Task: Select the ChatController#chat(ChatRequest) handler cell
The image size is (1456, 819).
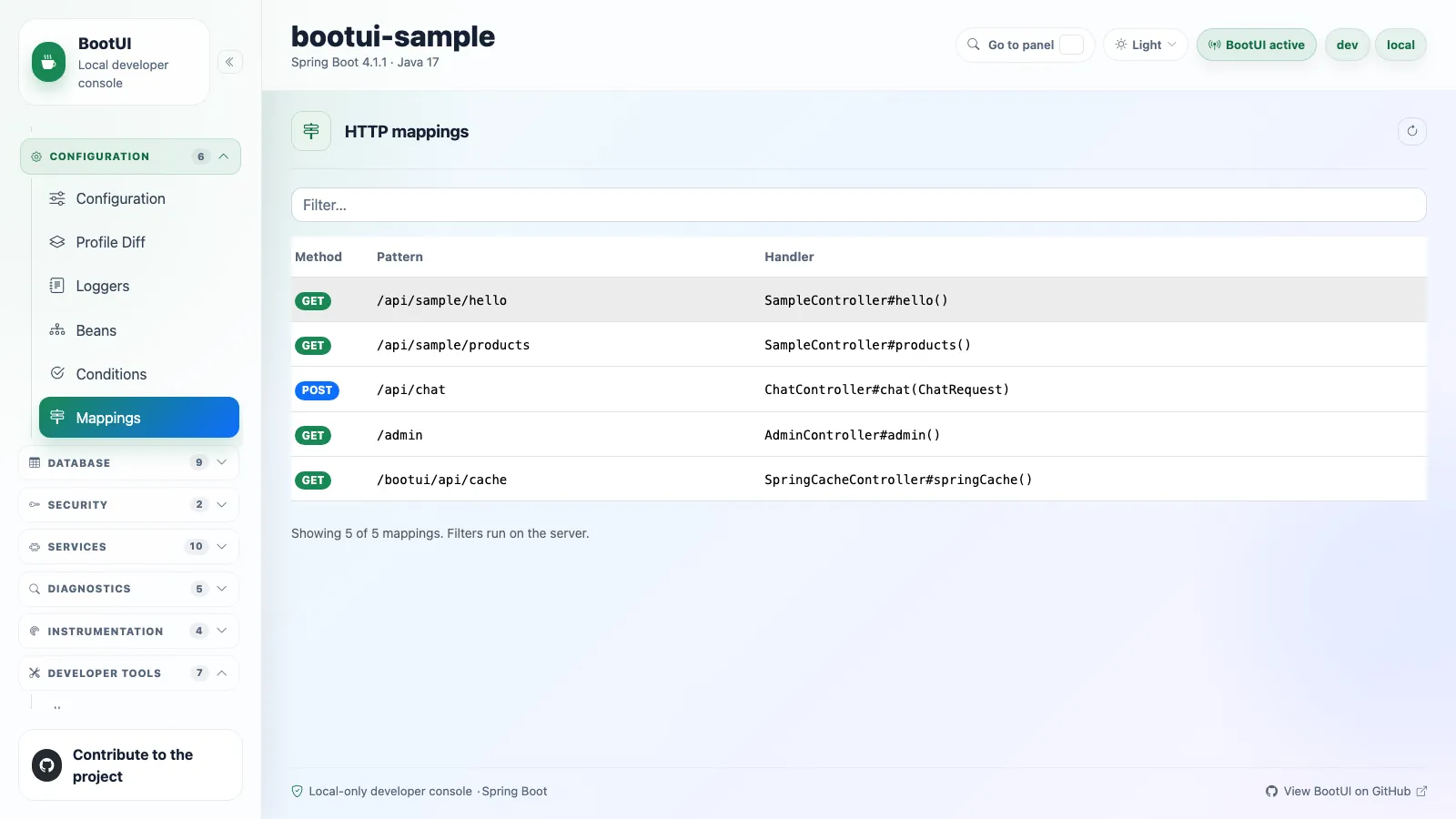Action: coord(886,389)
